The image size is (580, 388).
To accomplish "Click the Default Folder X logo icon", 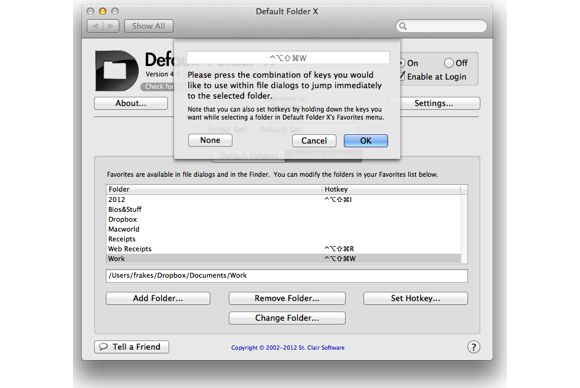I will (x=117, y=71).
